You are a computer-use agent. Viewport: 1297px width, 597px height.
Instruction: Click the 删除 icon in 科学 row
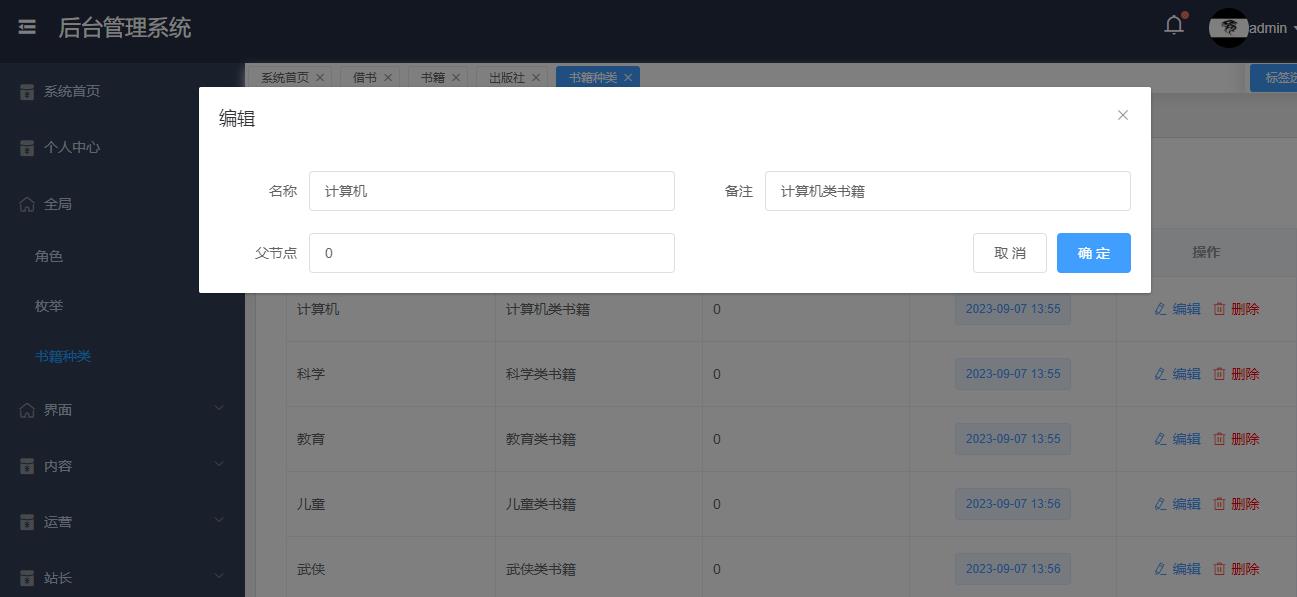coord(1219,374)
